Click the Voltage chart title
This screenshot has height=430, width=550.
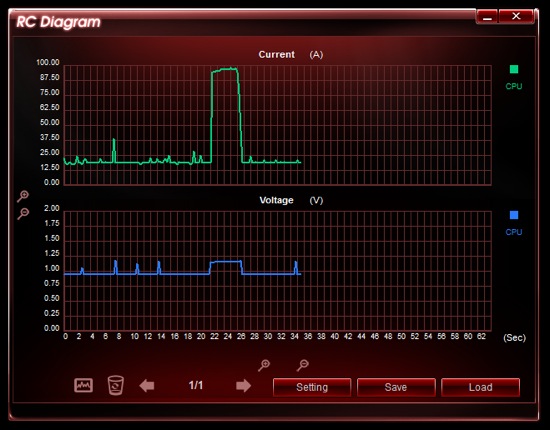pyautogui.click(x=276, y=200)
